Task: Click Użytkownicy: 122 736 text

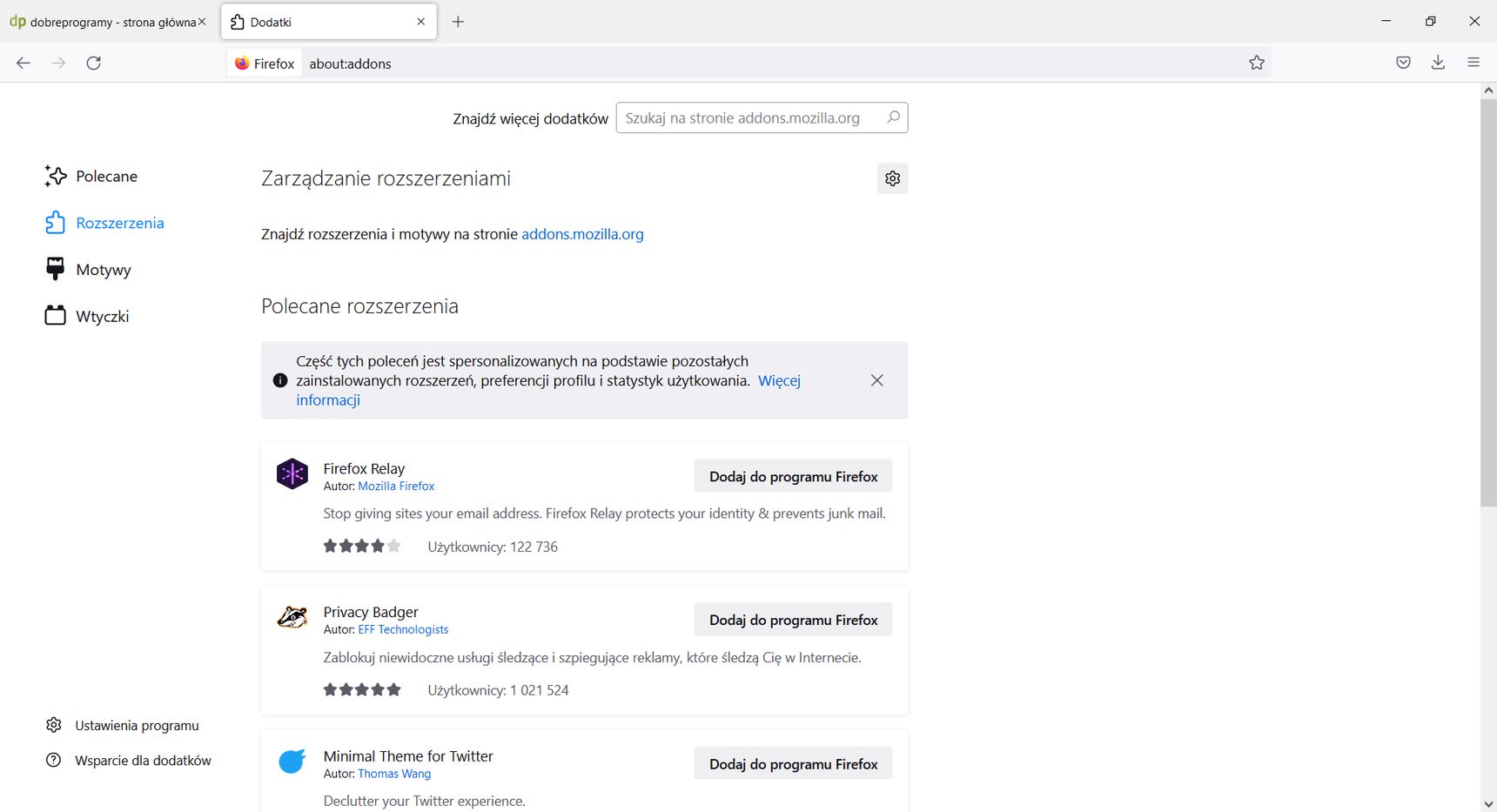Action: point(493,547)
